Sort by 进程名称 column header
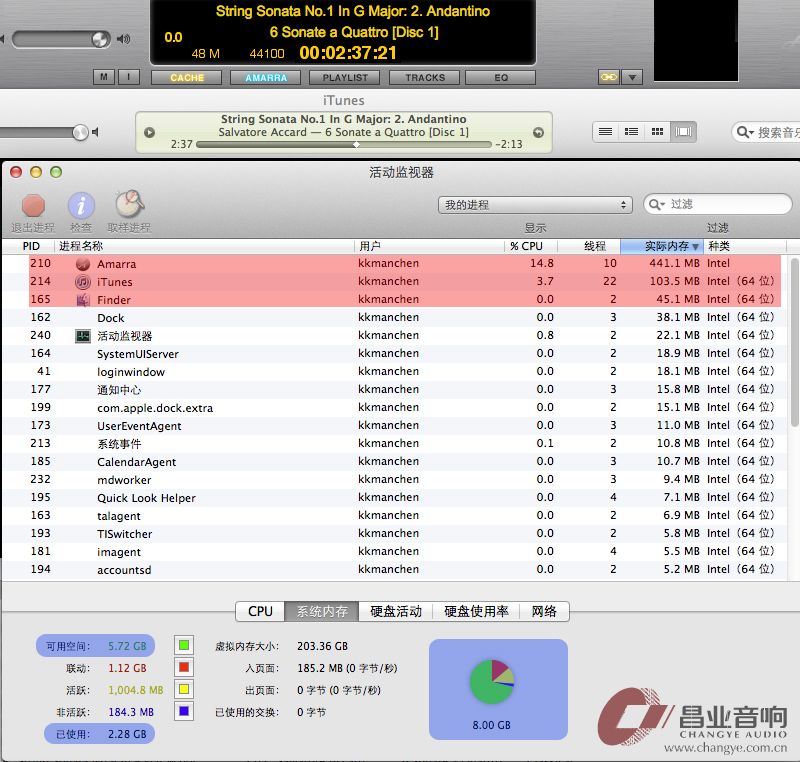This screenshot has width=800, height=762. tap(204, 246)
